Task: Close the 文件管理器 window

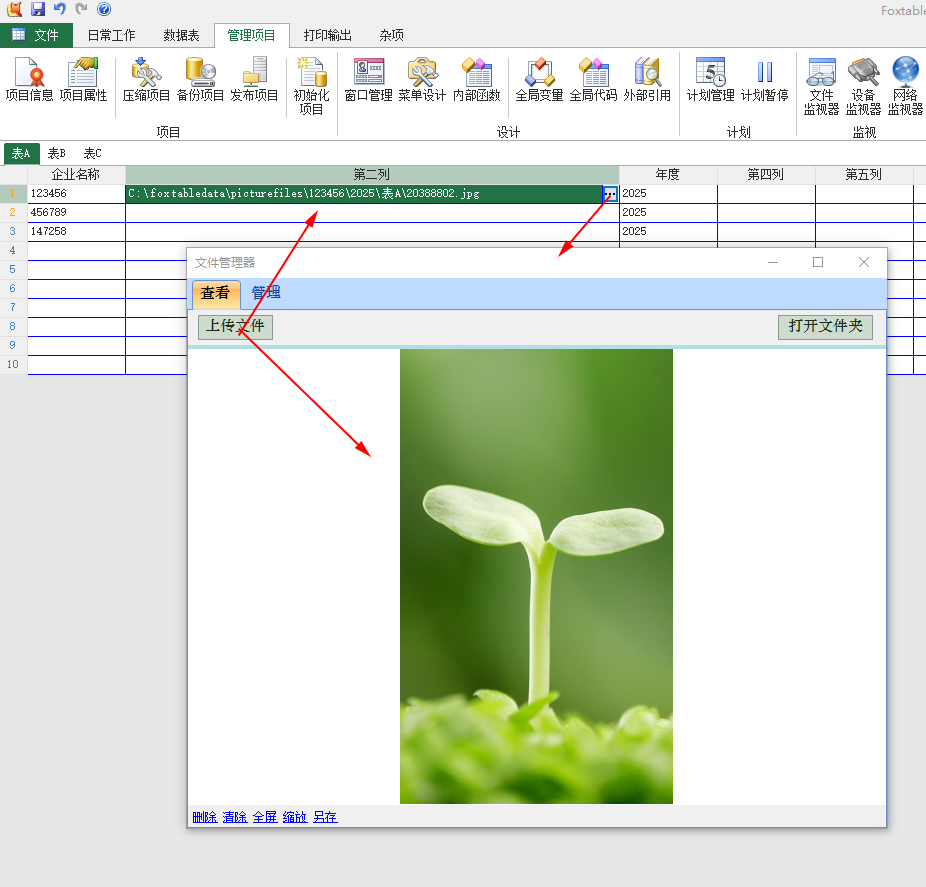Action: [x=863, y=262]
